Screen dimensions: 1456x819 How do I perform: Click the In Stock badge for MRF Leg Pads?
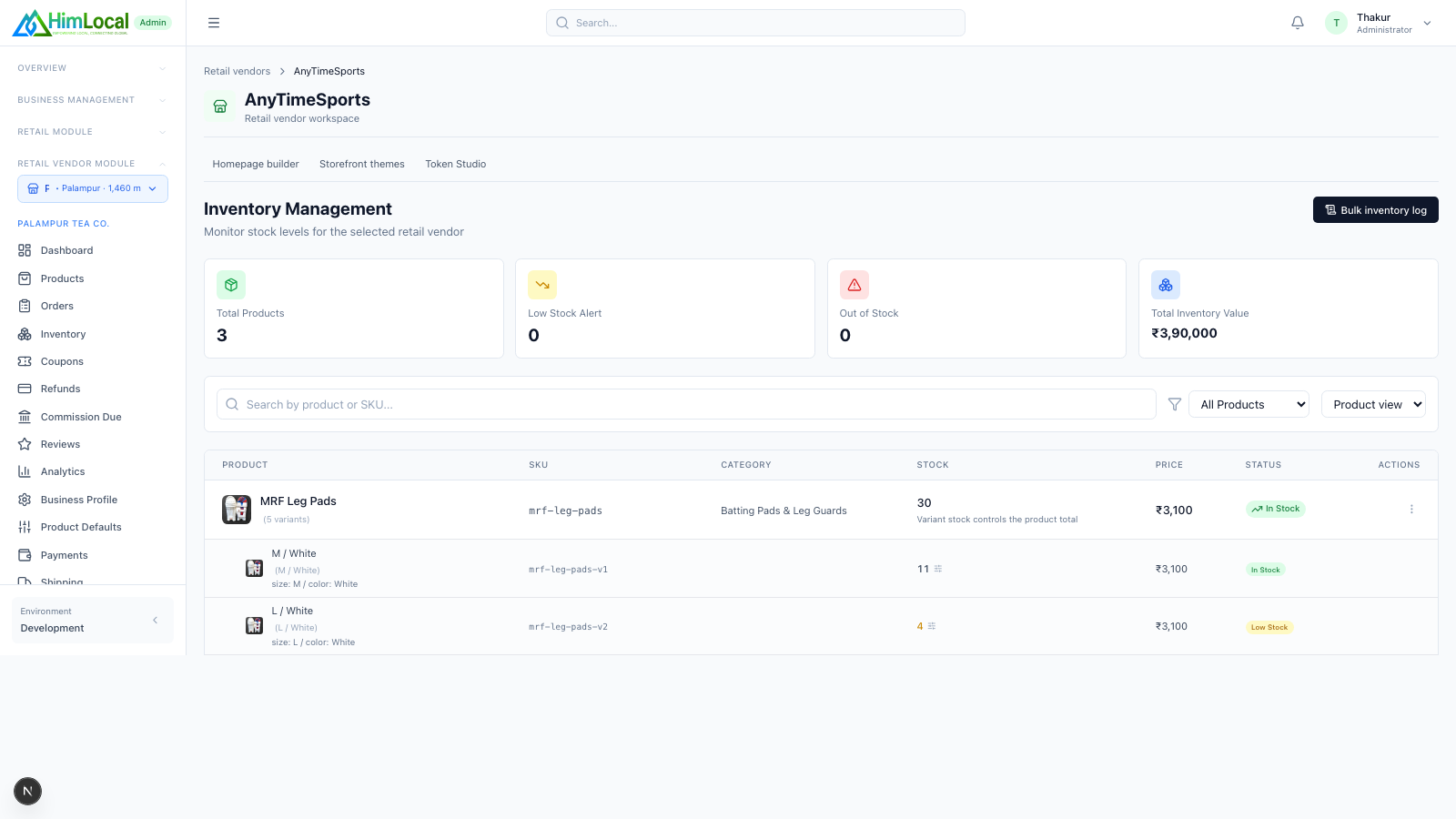coord(1275,509)
